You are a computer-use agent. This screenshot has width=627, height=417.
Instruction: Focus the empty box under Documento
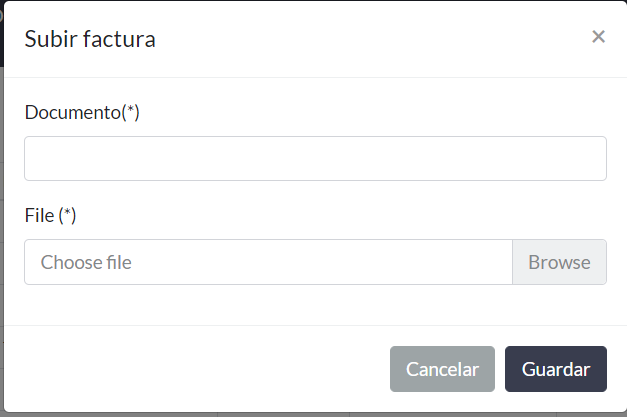coord(315,158)
